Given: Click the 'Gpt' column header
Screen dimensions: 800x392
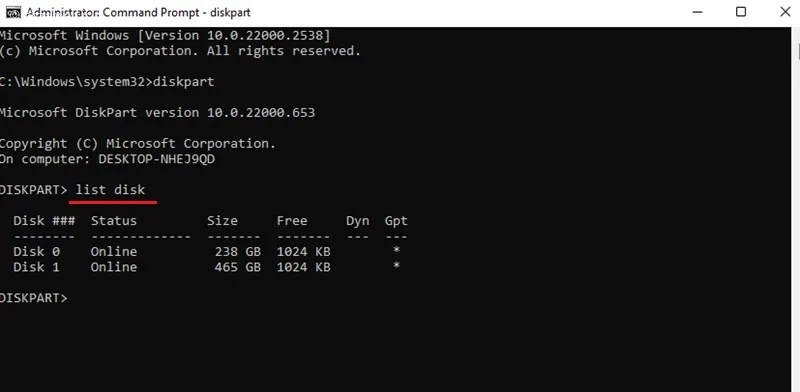Looking at the screenshot, I should point(396,221).
